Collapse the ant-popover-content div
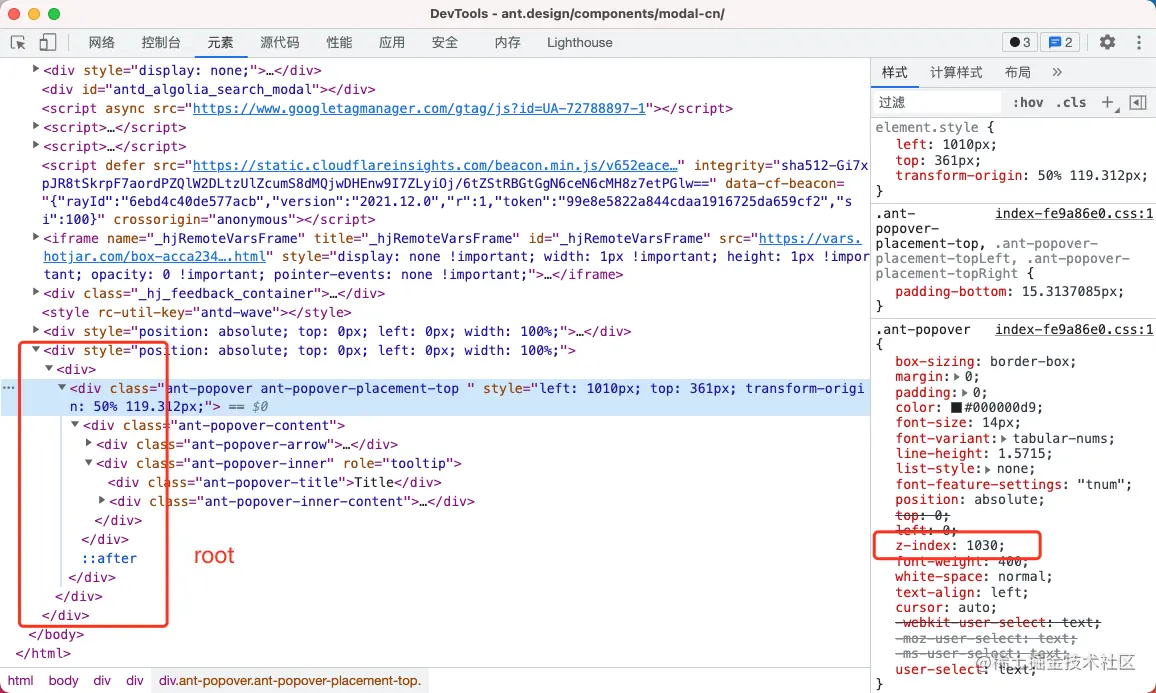Viewport: 1156px width, 693px height. tap(75, 424)
